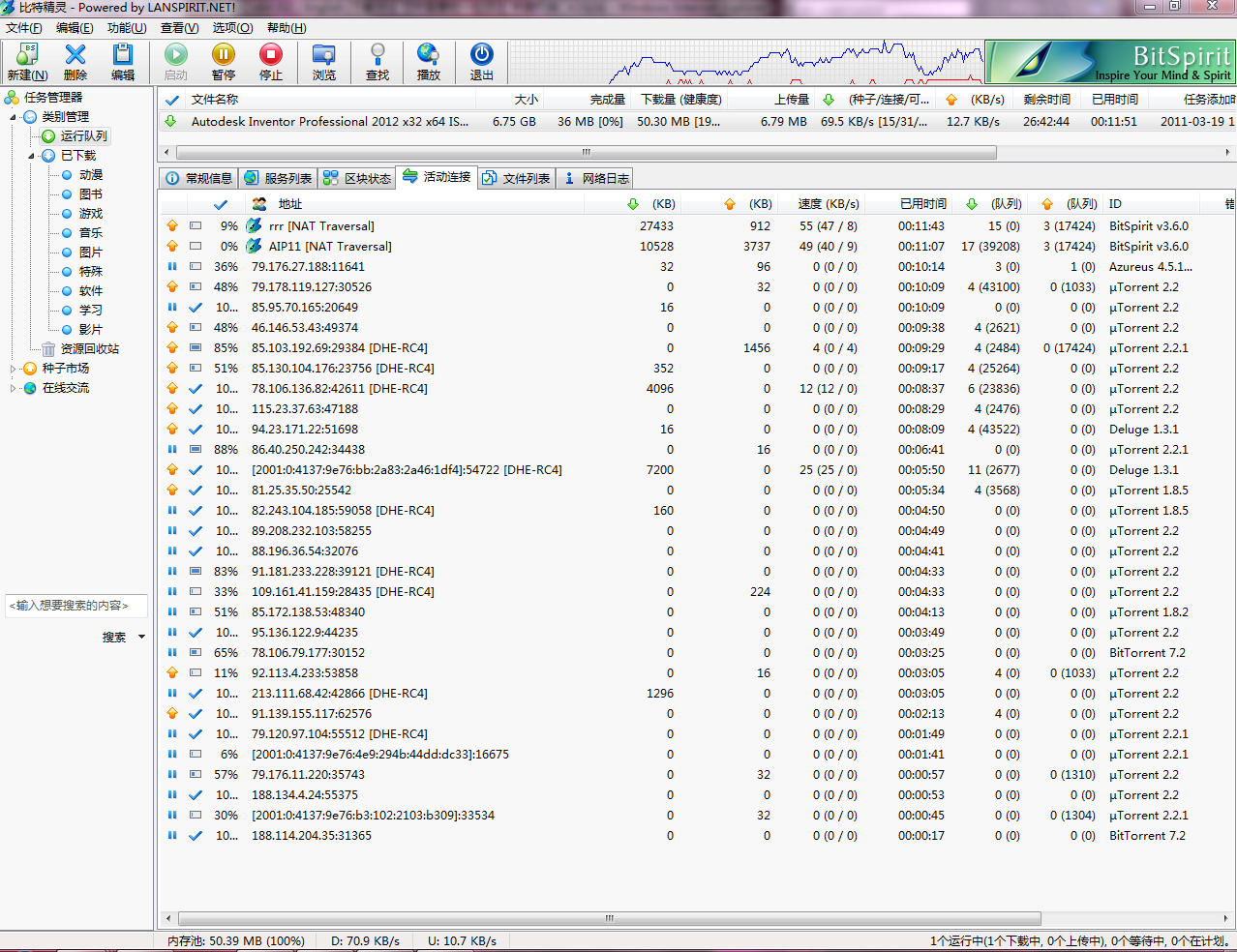1237x952 pixels.
Task: Select peer row 188.114.204.35:31365
Action: coord(697,835)
